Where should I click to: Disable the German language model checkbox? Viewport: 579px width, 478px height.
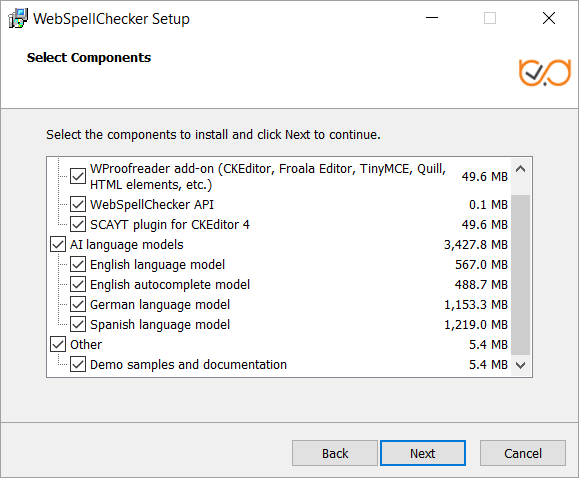[x=78, y=304]
